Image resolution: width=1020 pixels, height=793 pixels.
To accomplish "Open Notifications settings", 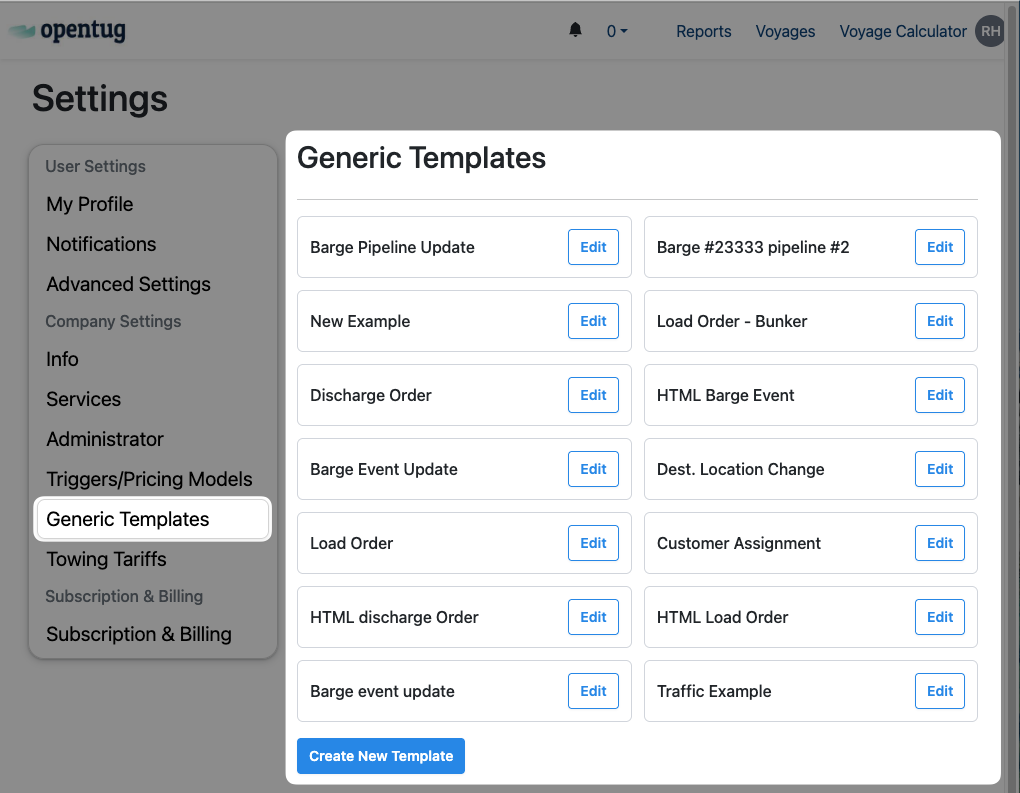I will coord(101,244).
